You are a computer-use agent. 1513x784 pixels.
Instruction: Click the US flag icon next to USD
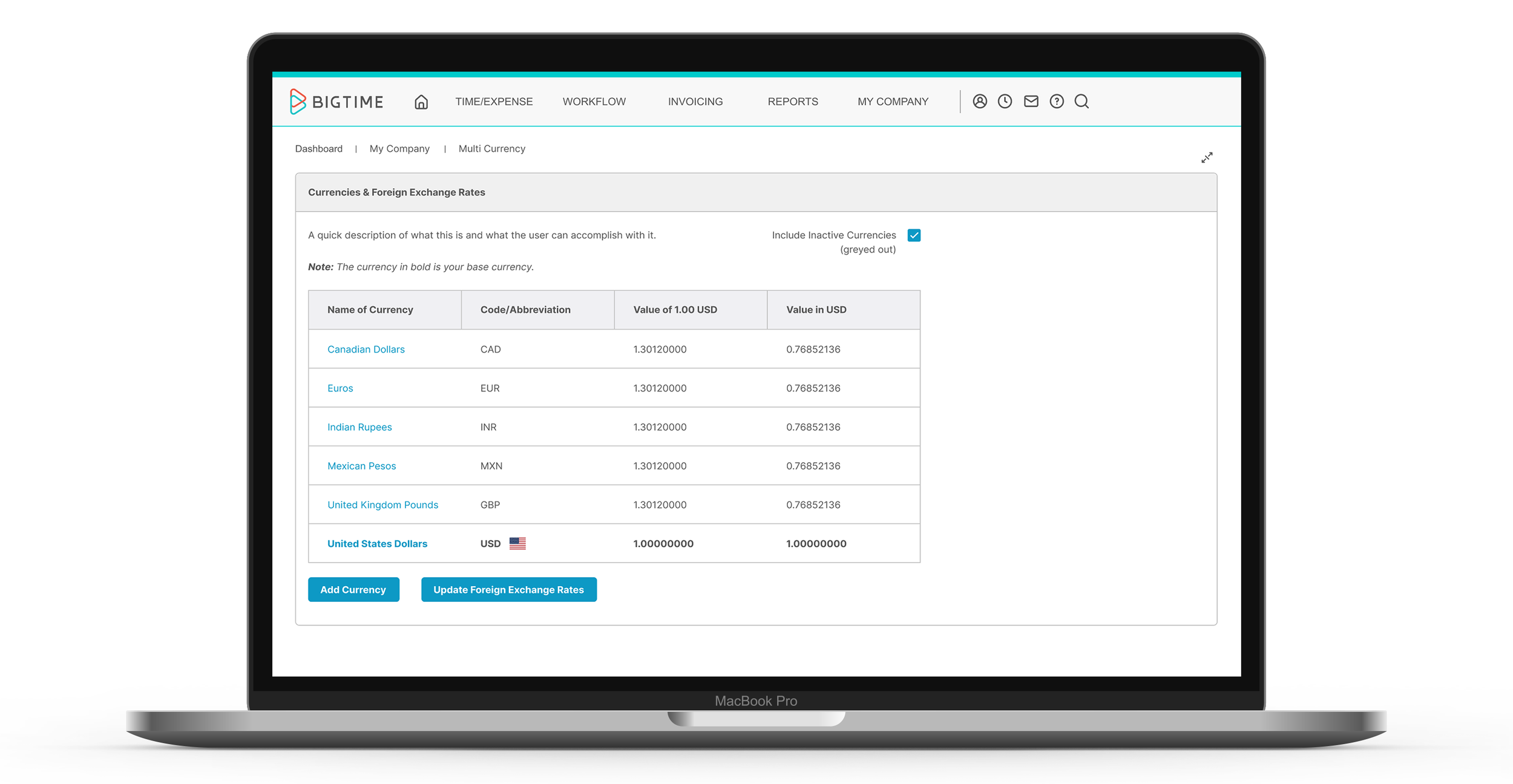pos(517,543)
